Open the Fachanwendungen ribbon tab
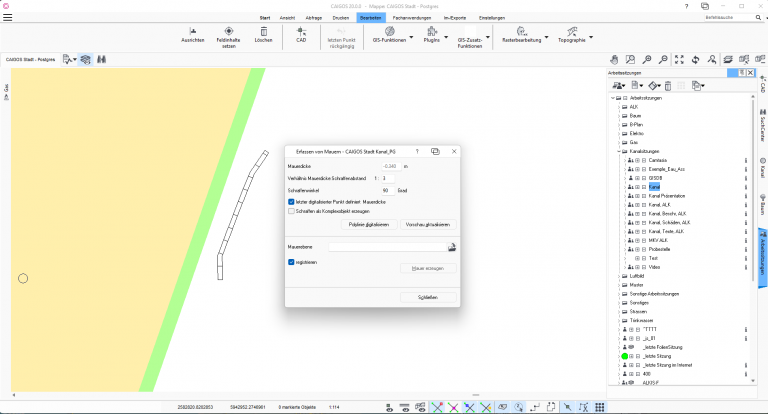Image resolution: width=768 pixels, height=414 pixels. [x=412, y=18]
